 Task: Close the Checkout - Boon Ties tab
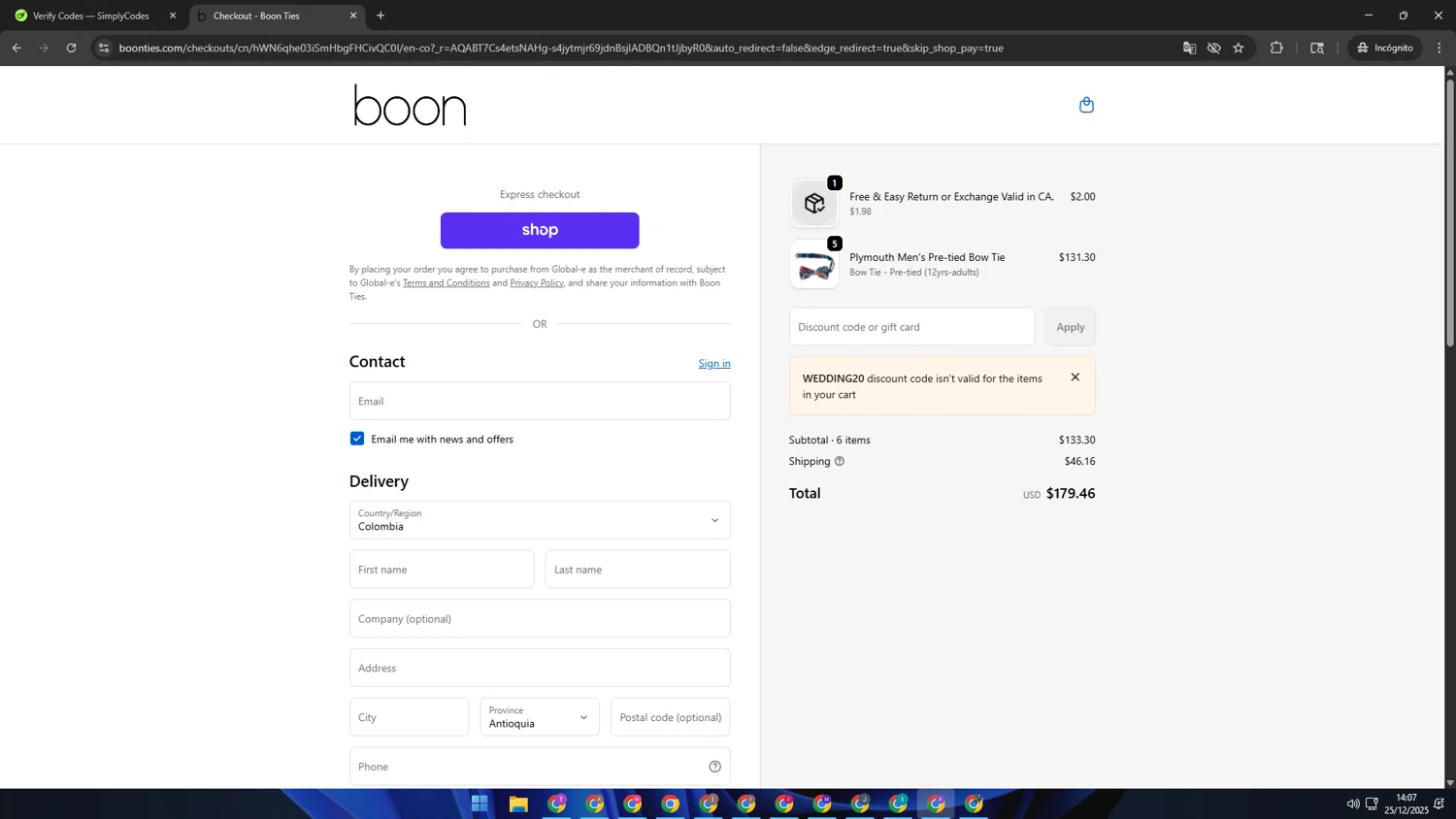pos(353,16)
